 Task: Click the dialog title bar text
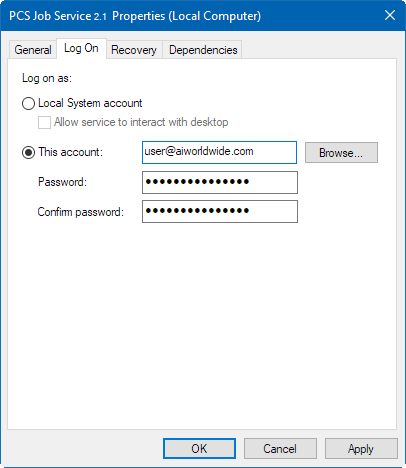pos(135,16)
